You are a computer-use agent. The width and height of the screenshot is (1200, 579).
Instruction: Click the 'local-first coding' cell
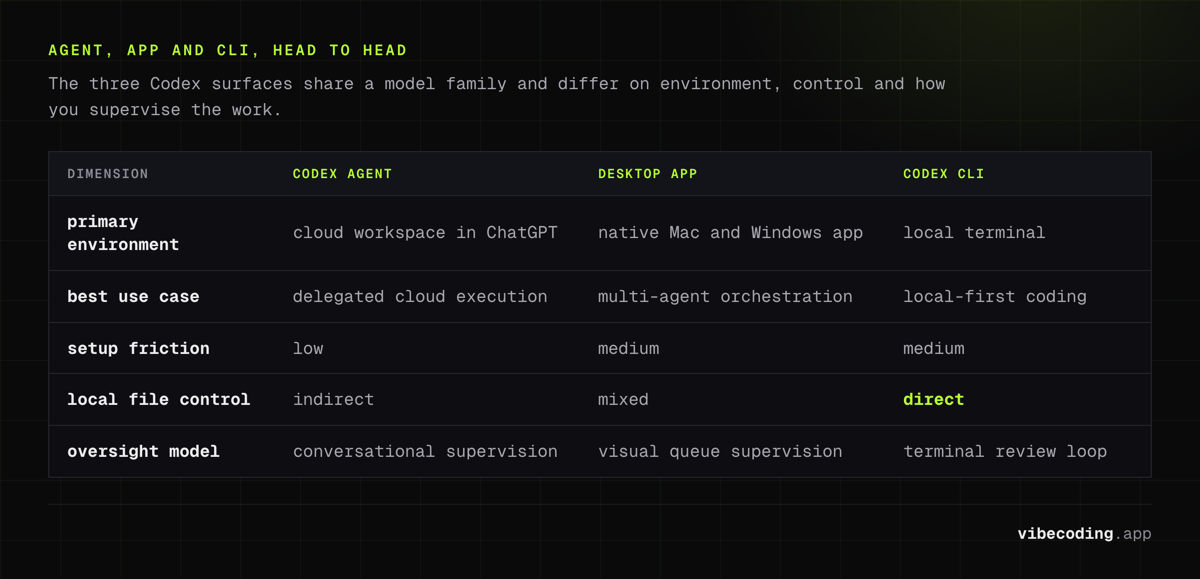pyautogui.click(x=995, y=297)
